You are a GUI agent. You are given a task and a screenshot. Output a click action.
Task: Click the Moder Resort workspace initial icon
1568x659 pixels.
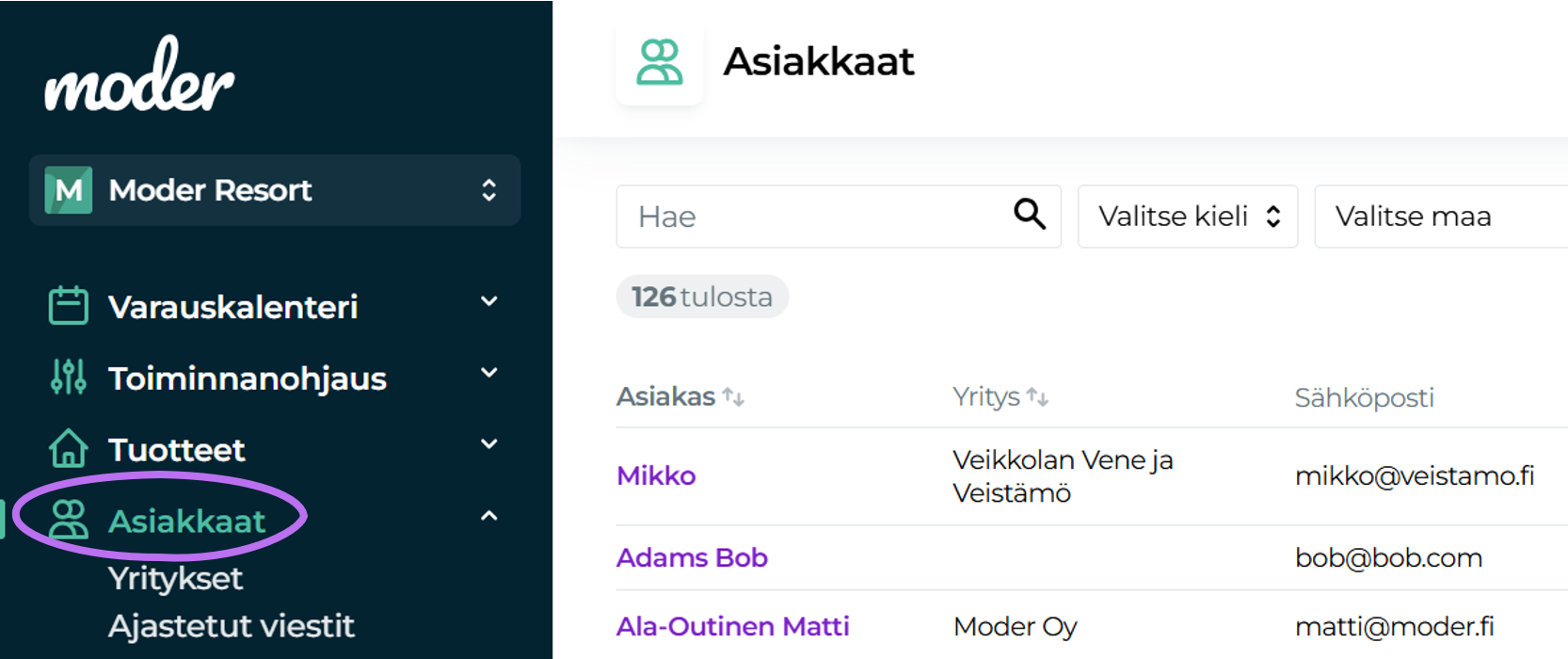point(67,190)
